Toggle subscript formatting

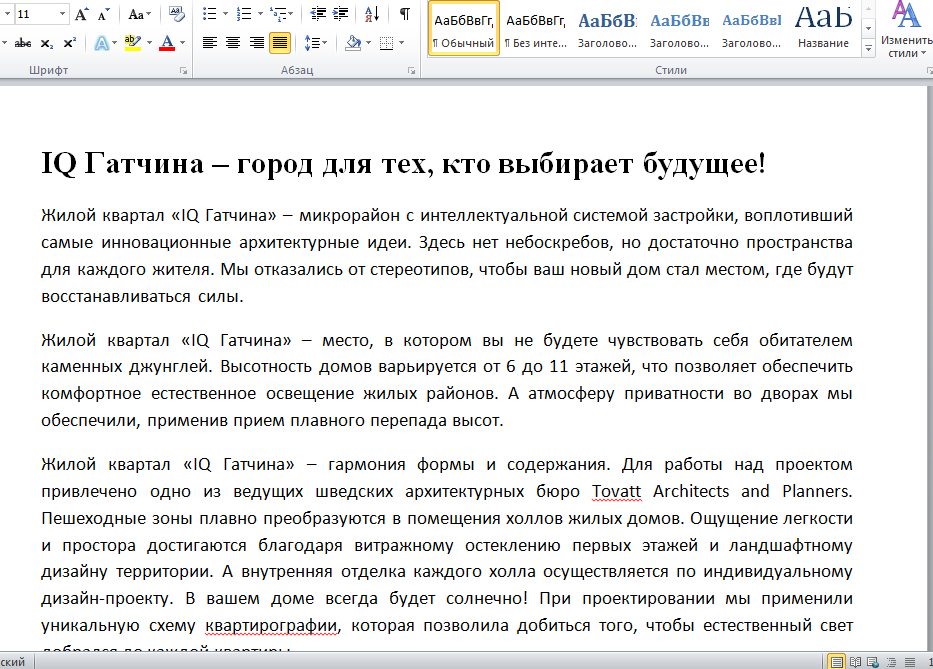click(47, 43)
